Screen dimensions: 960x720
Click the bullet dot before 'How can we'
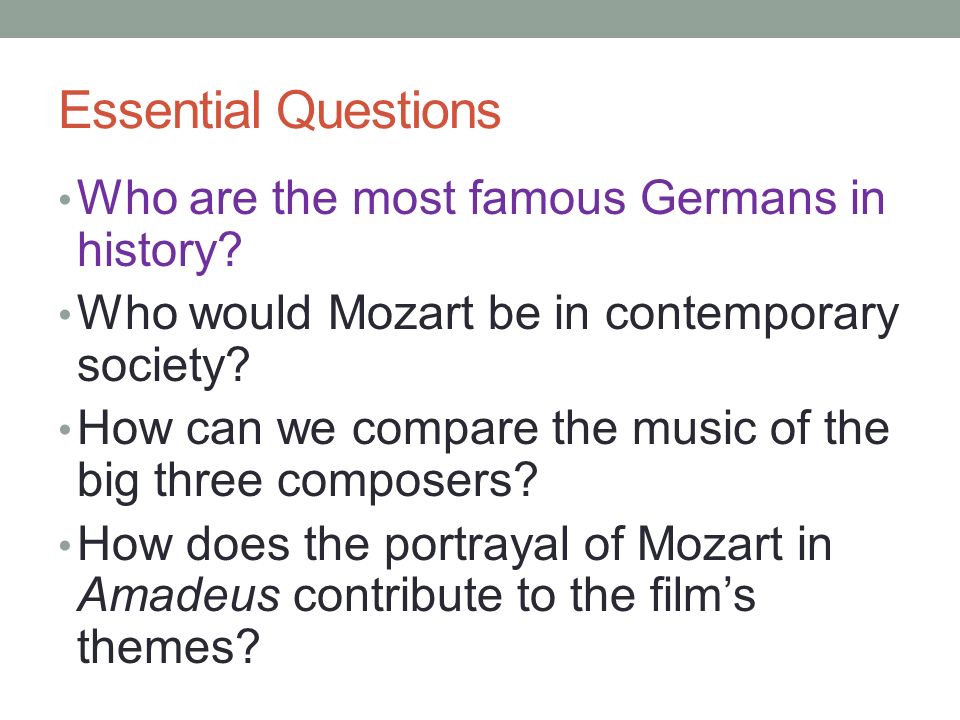(66, 430)
